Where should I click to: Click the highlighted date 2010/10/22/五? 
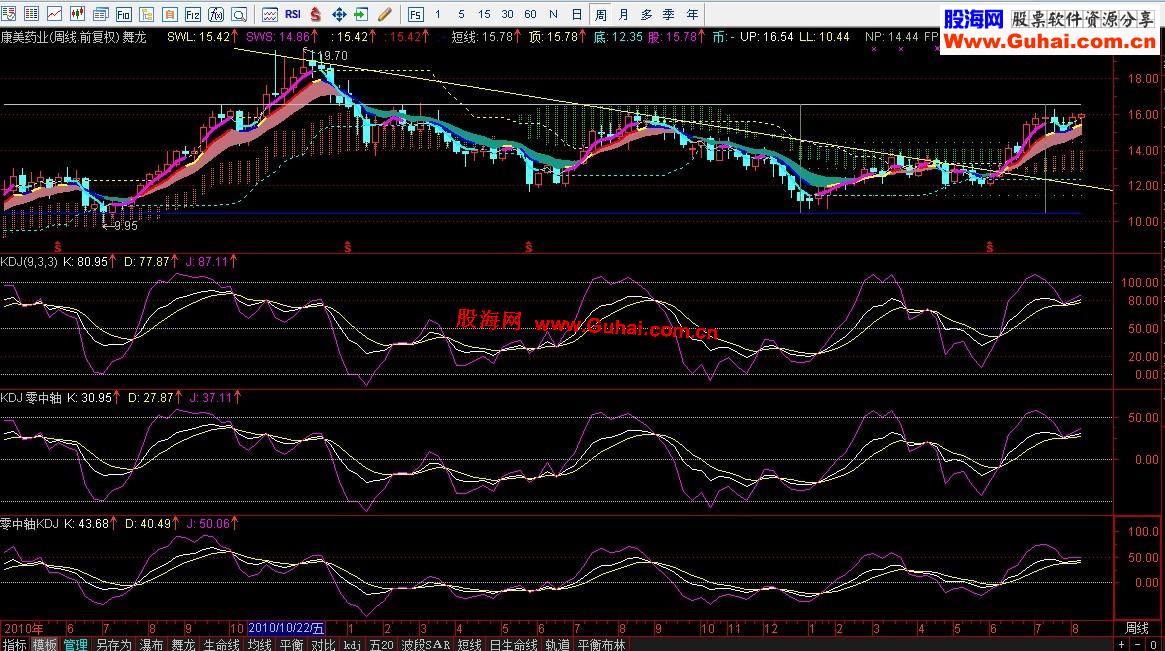click(x=286, y=629)
